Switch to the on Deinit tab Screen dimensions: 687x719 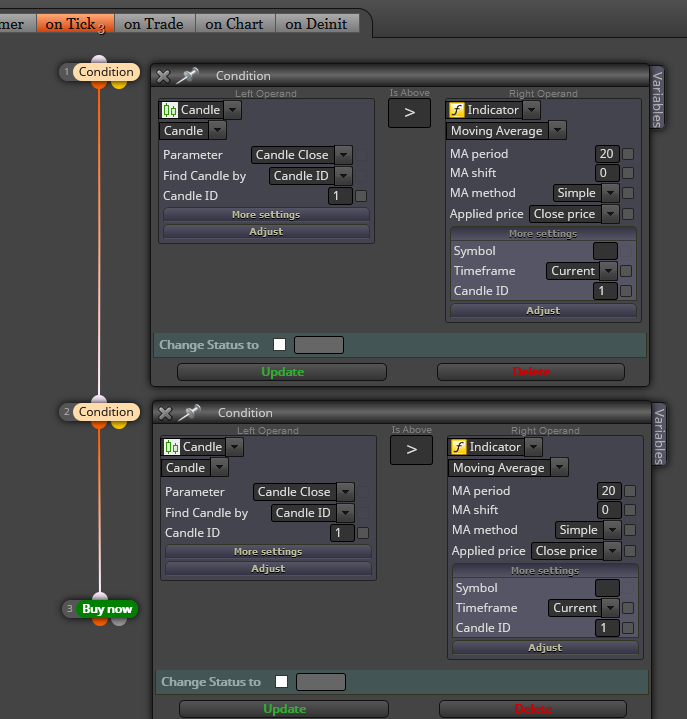coord(316,24)
